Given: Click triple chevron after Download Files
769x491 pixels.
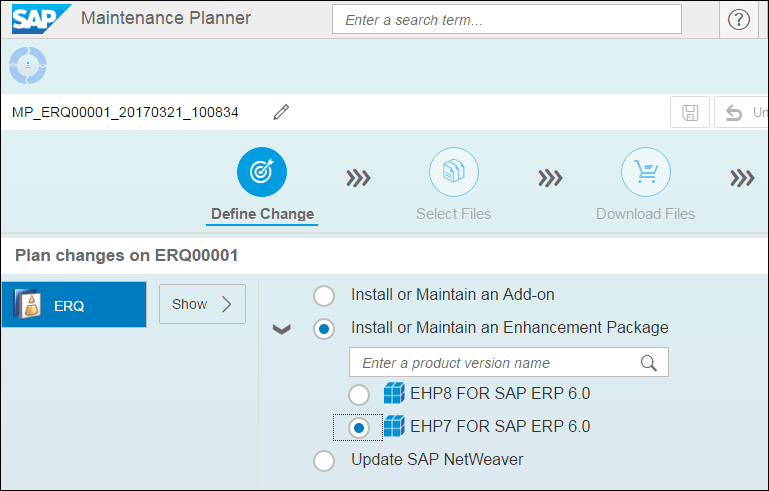Looking at the screenshot, I should pos(742,178).
